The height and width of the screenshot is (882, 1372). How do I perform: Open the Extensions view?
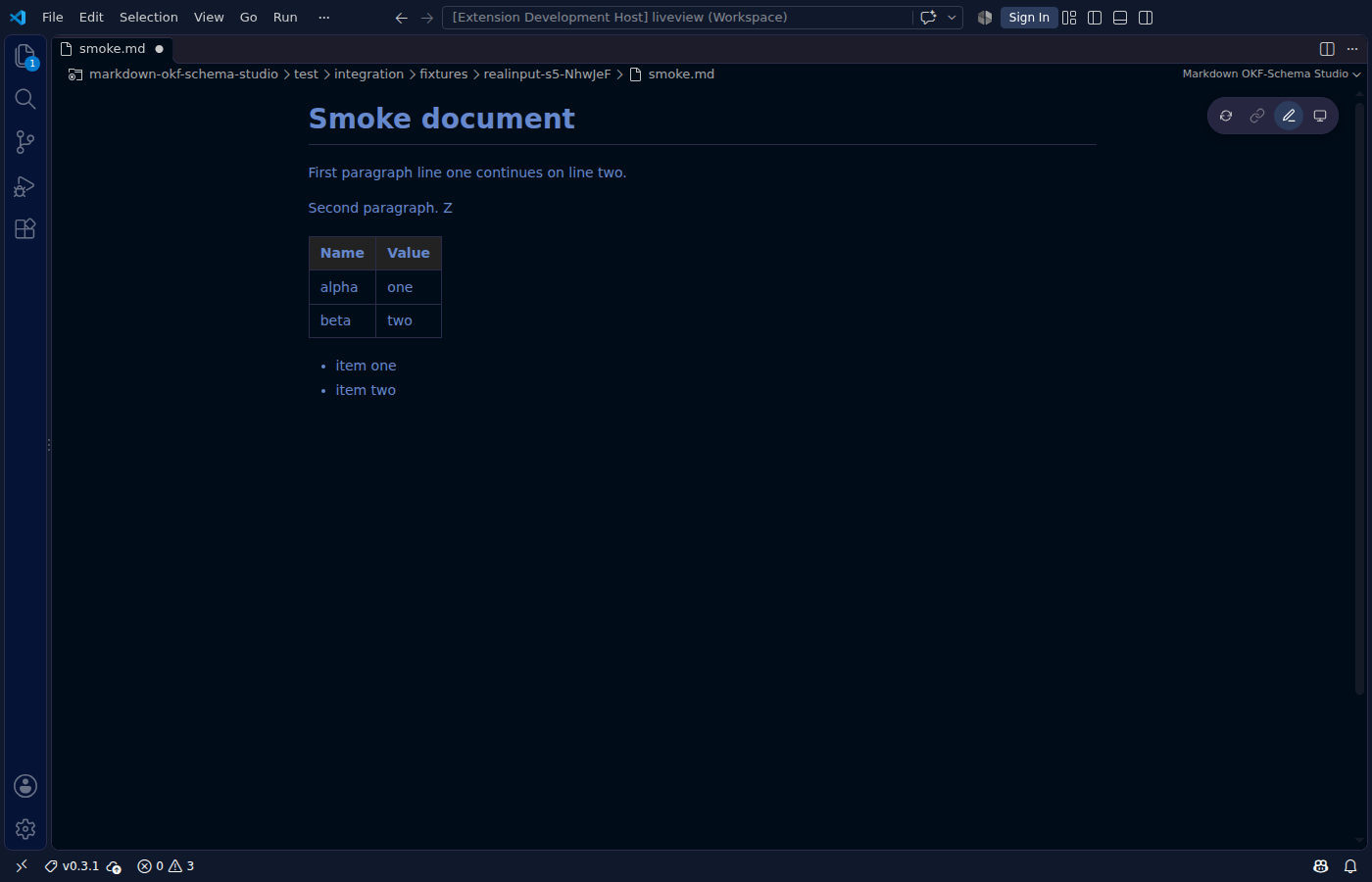pos(25,228)
